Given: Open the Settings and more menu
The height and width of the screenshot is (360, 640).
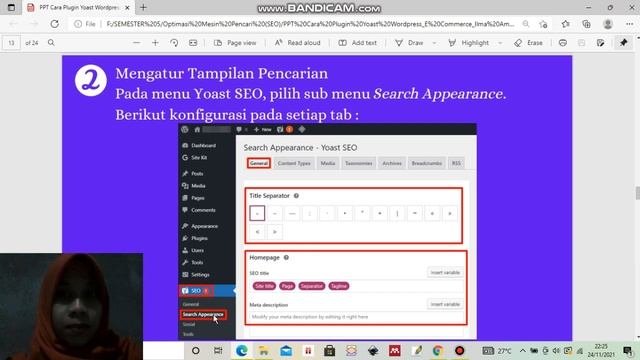Looking at the screenshot, I should [x=629, y=24].
